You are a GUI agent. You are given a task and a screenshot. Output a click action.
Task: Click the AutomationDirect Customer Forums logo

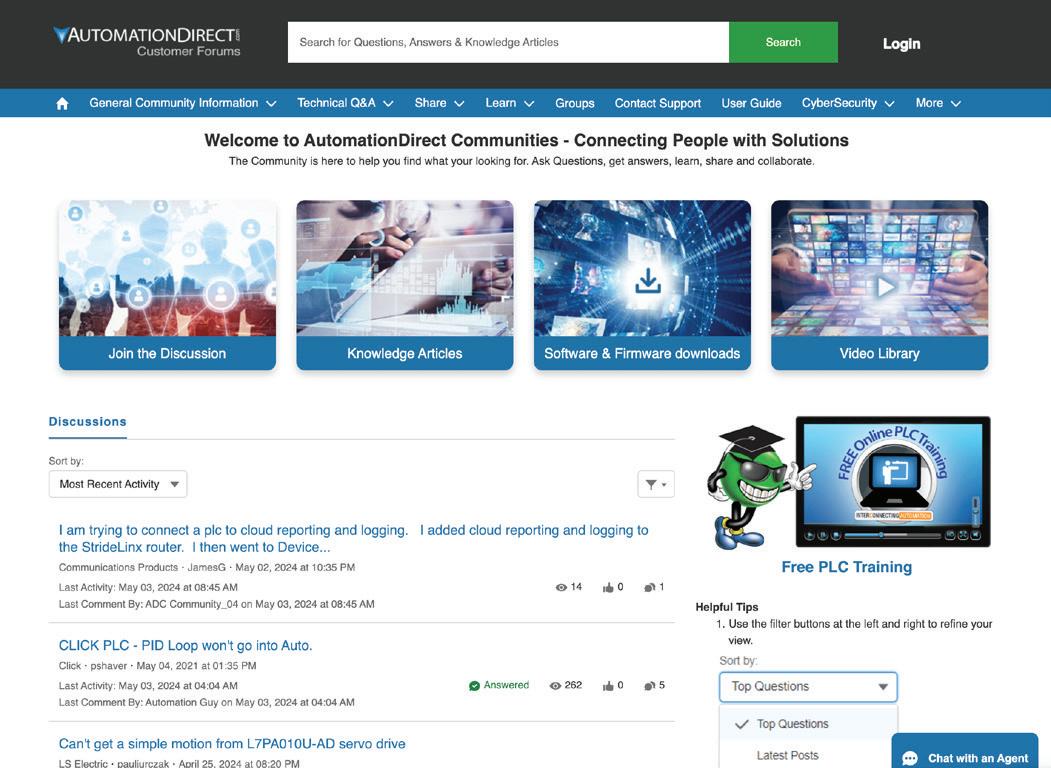147,42
